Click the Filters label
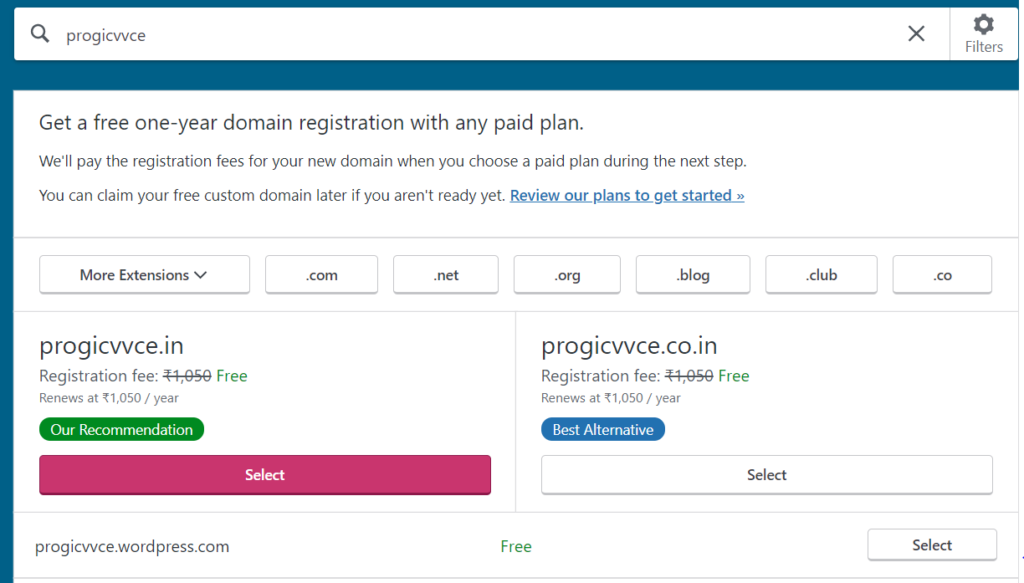This screenshot has height=583, width=1024. (x=984, y=47)
